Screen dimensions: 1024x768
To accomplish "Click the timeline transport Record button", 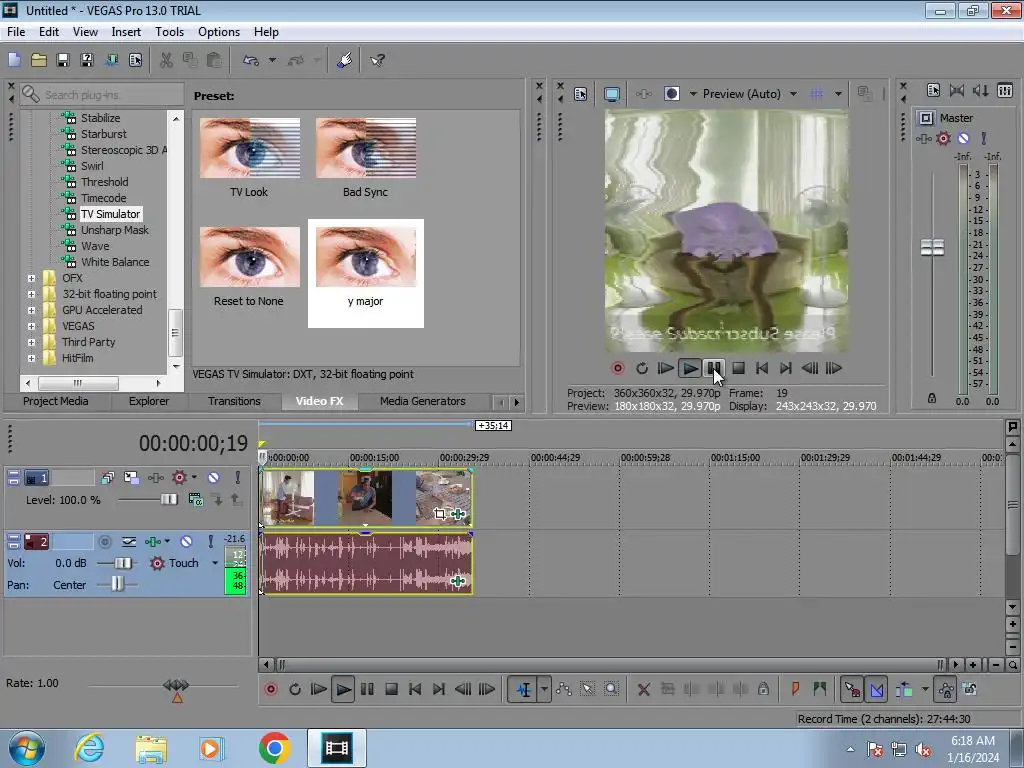I will [270, 689].
